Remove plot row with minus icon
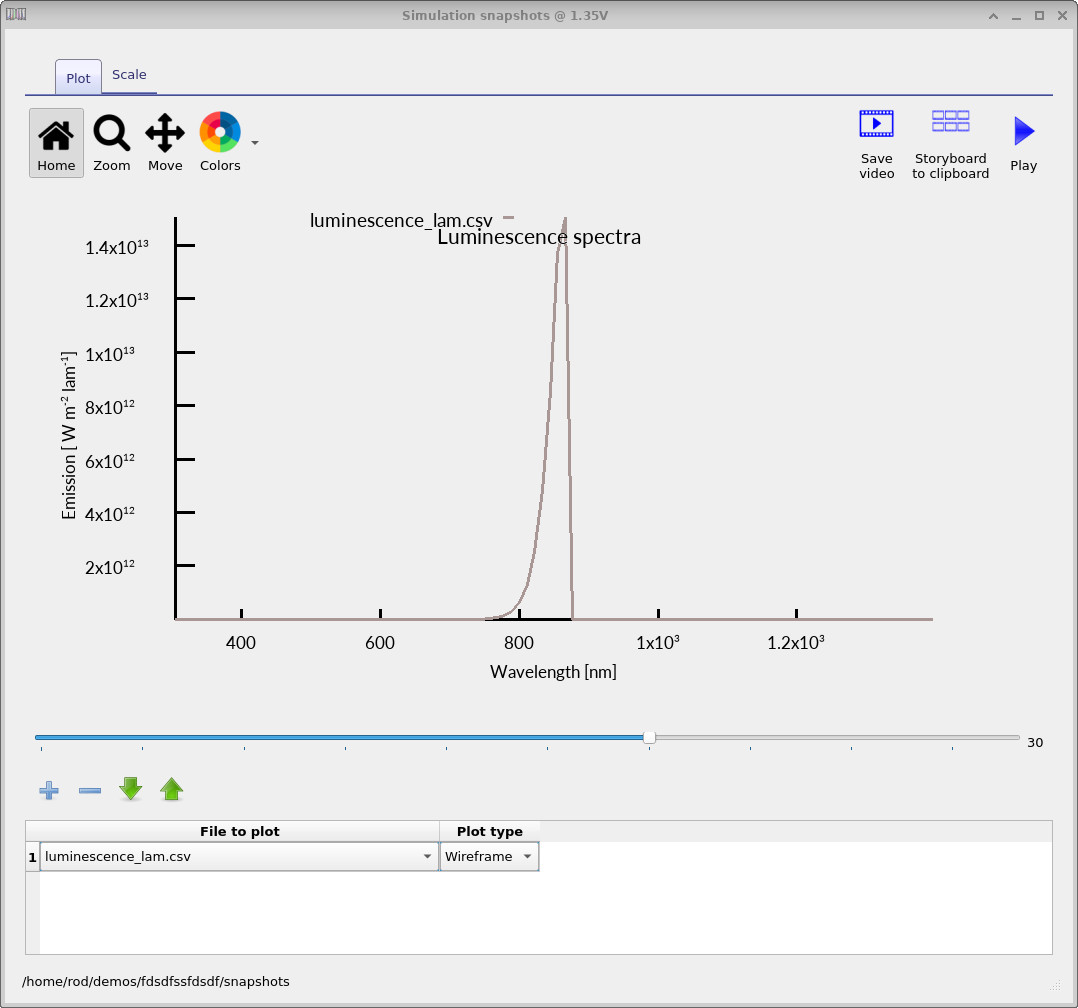Image resolution: width=1078 pixels, height=1008 pixels. point(90,790)
